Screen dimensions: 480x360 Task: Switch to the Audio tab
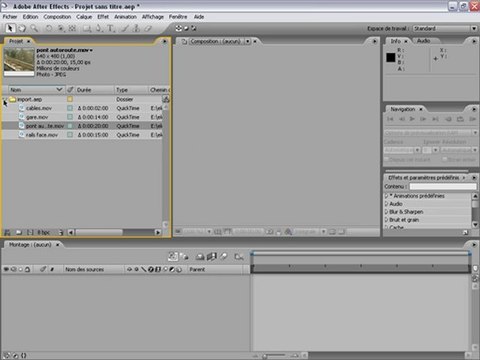[x=423, y=41]
